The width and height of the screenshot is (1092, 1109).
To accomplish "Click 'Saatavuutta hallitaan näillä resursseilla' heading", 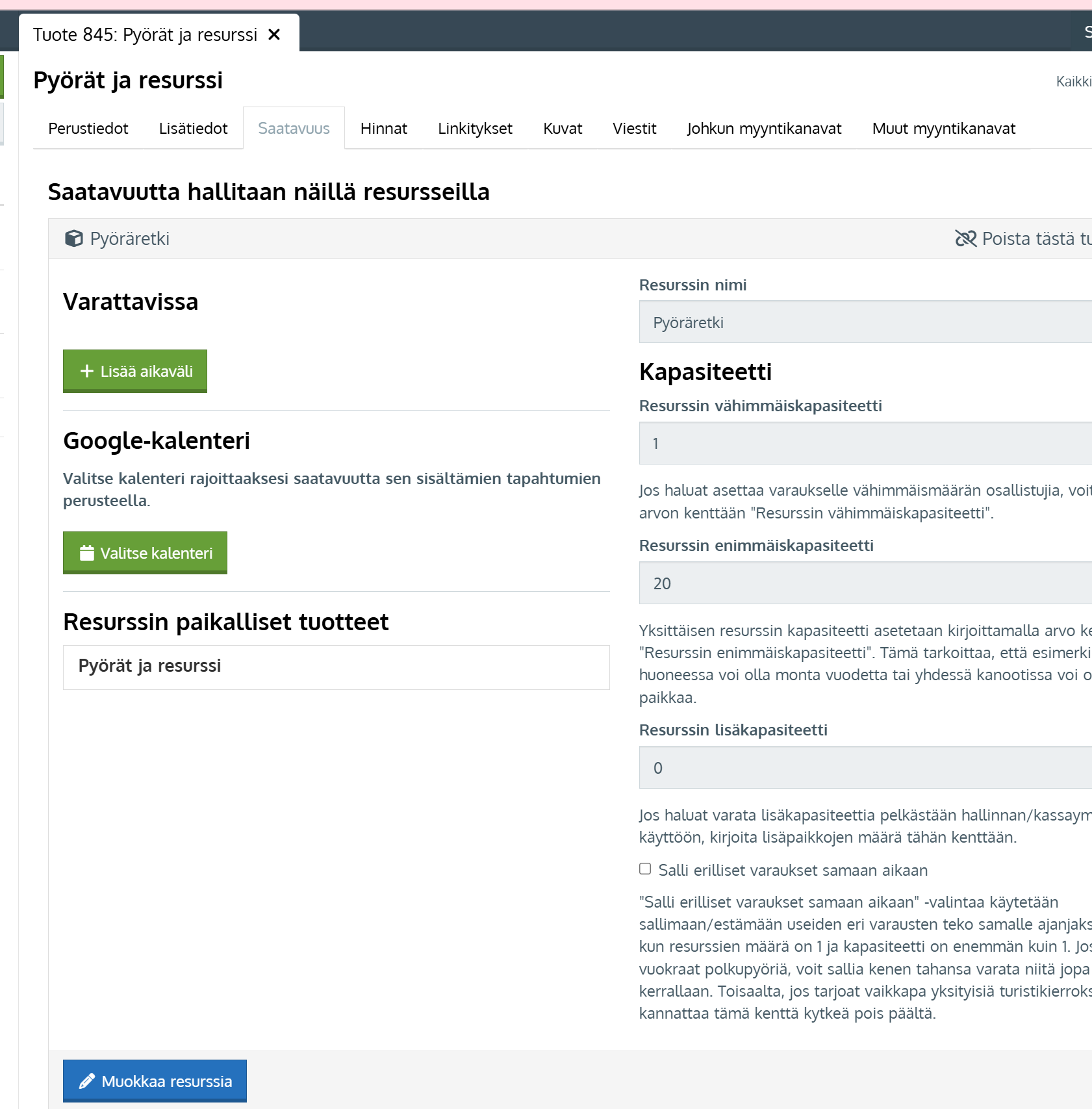I will [268, 192].
